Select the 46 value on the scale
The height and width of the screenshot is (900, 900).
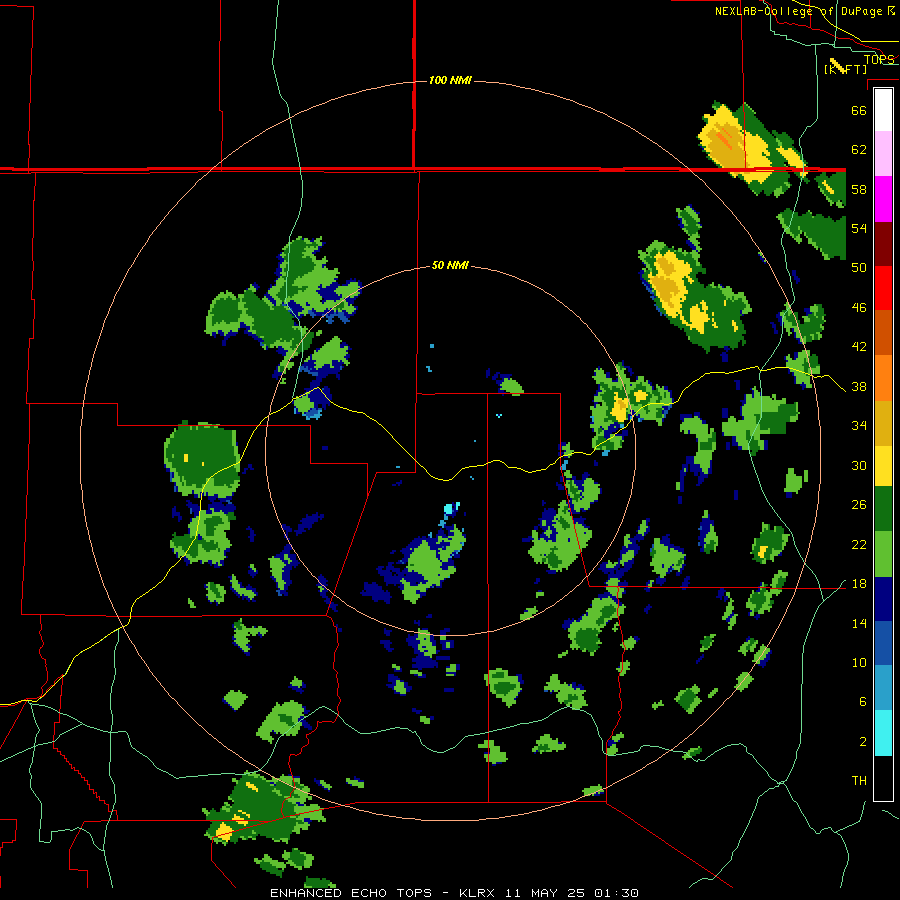coord(859,308)
